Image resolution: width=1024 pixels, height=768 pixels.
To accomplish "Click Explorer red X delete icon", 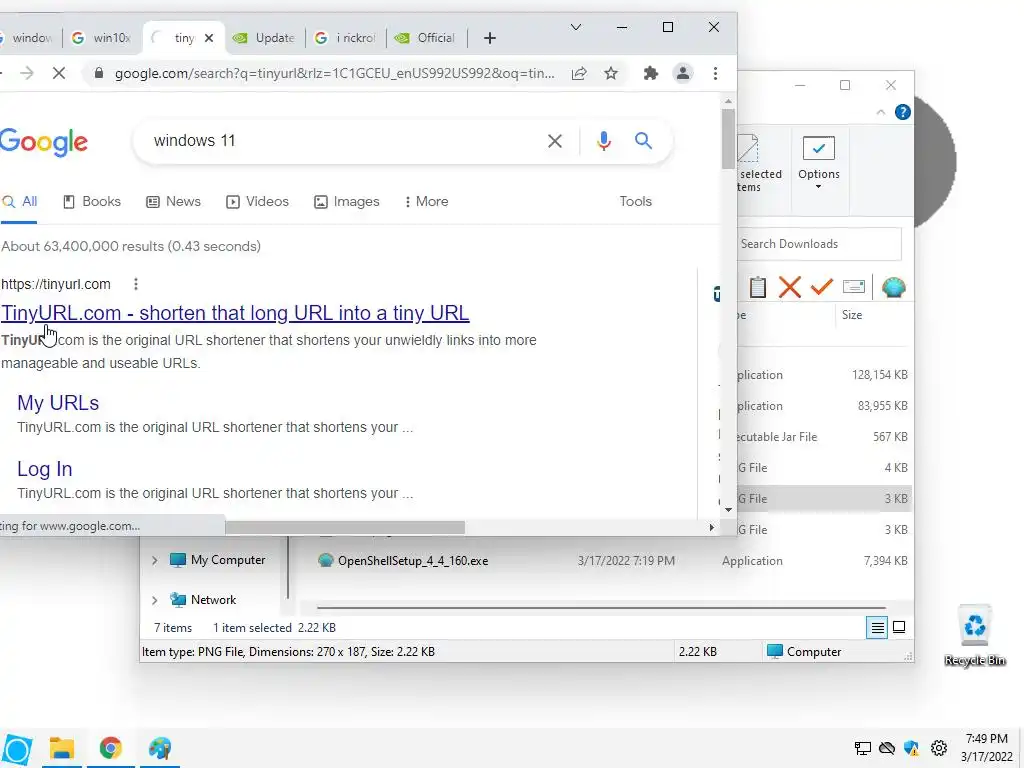I will tap(790, 287).
